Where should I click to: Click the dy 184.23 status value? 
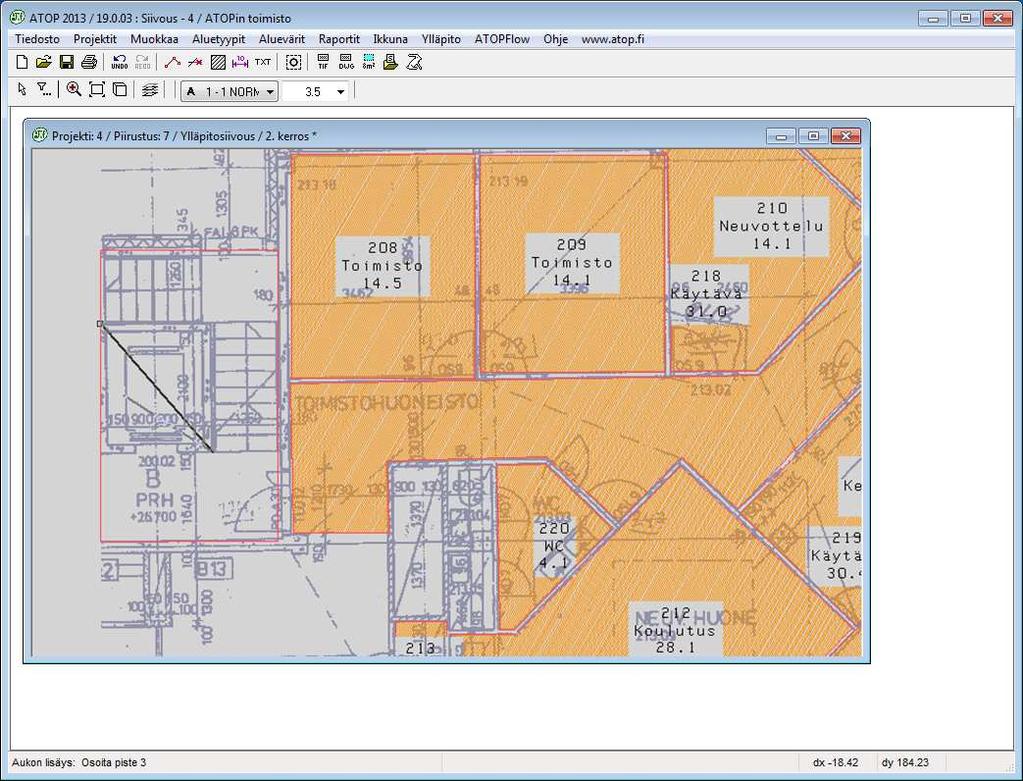coord(904,762)
